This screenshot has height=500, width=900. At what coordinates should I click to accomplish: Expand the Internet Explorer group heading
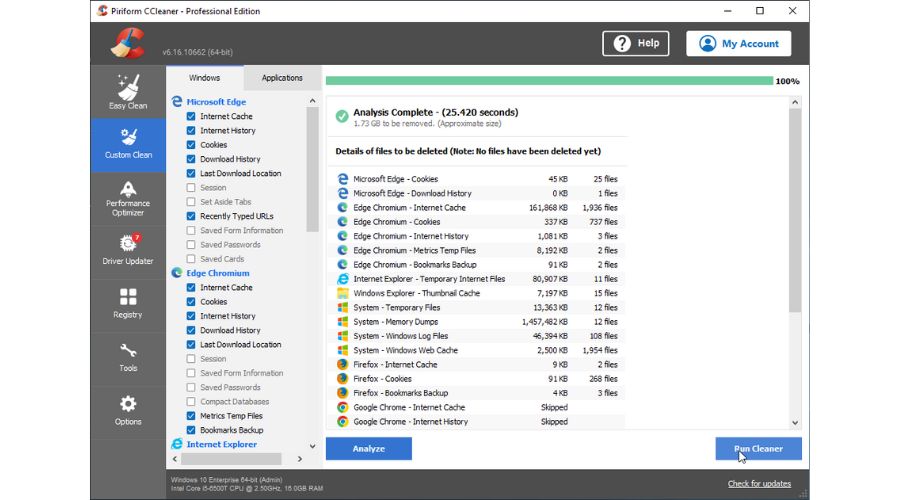click(222, 444)
